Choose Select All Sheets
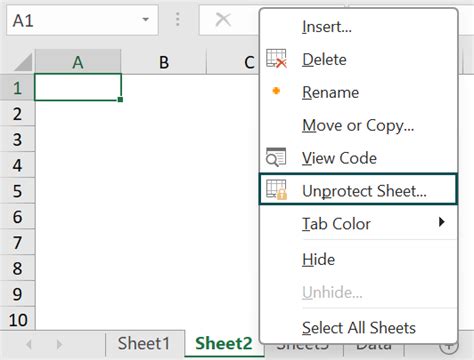Image resolution: width=474 pixels, height=360 pixels. click(x=358, y=328)
